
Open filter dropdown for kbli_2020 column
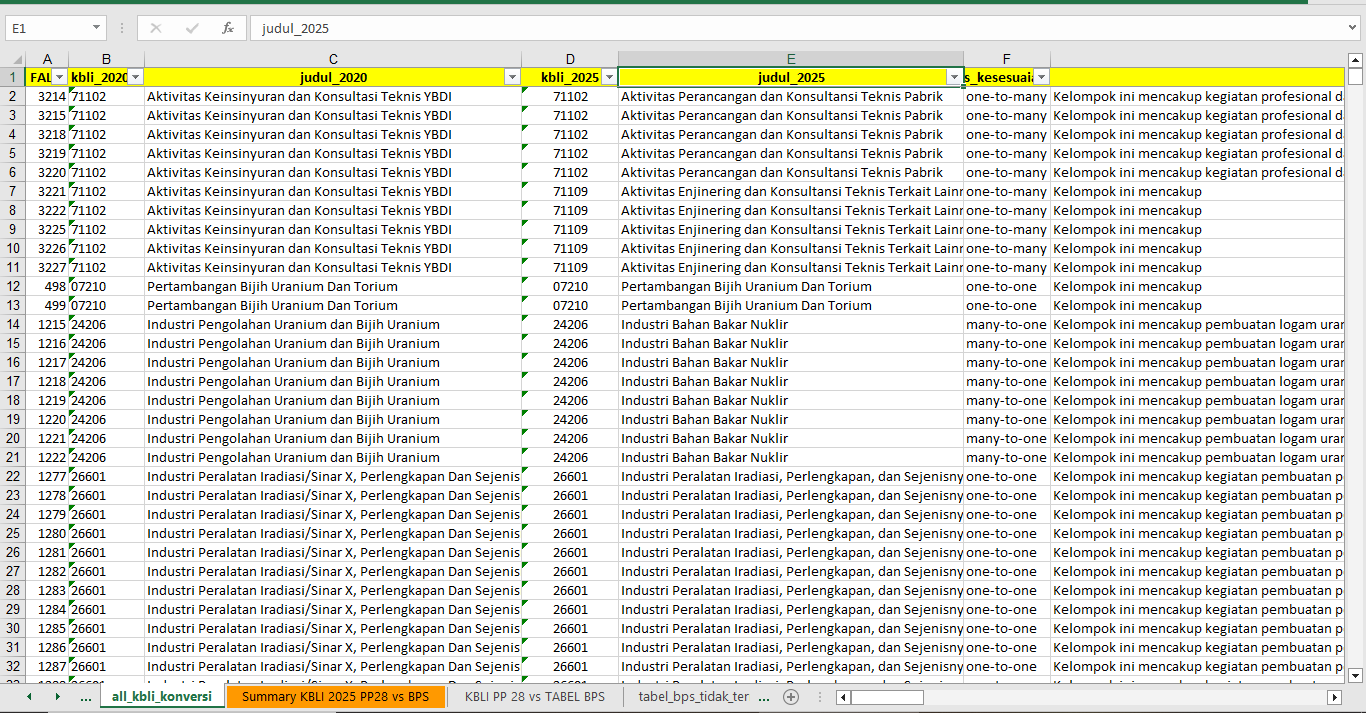136,77
